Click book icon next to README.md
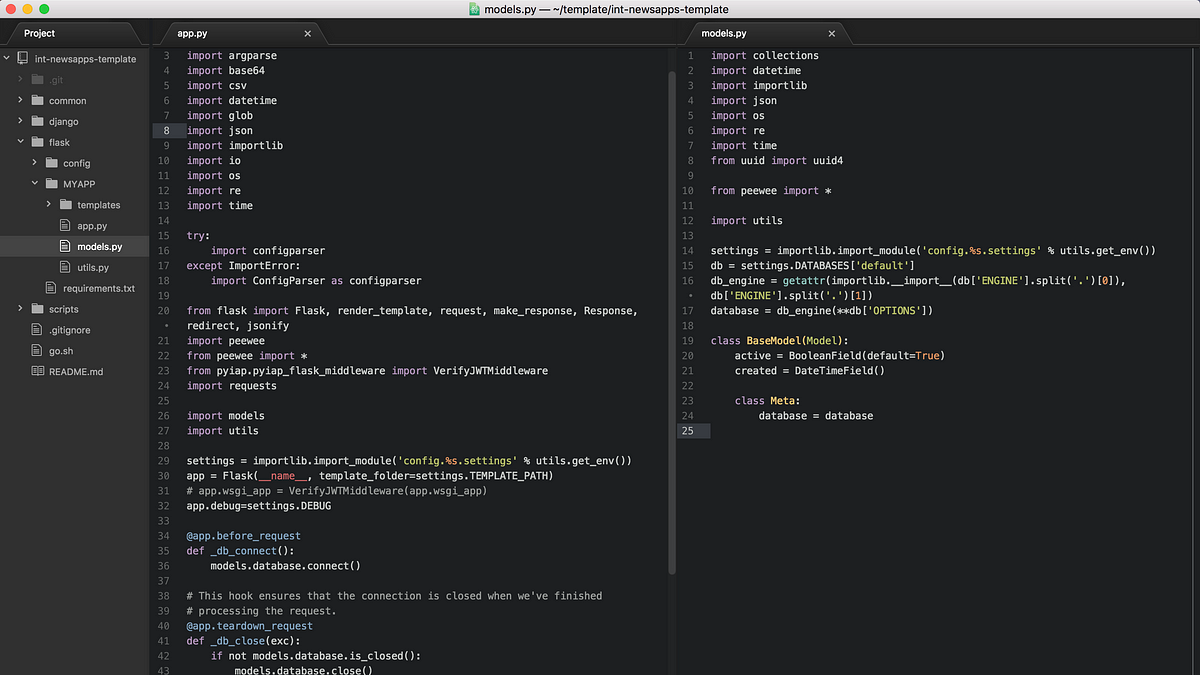Image resolution: width=1200 pixels, height=675 pixels. pyautogui.click(x=38, y=372)
